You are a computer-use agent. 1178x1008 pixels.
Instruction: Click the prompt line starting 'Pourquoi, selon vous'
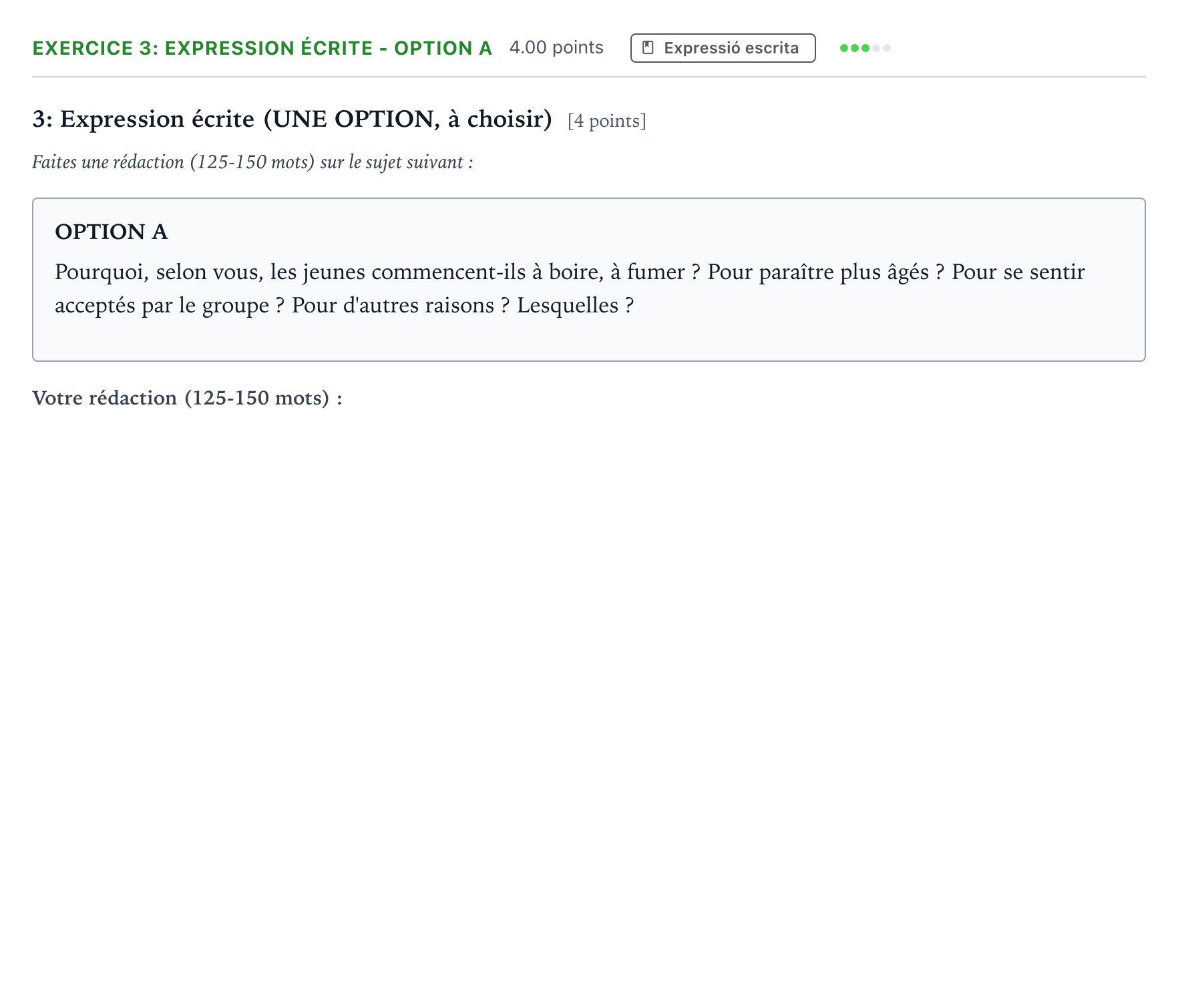click(x=570, y=272)
